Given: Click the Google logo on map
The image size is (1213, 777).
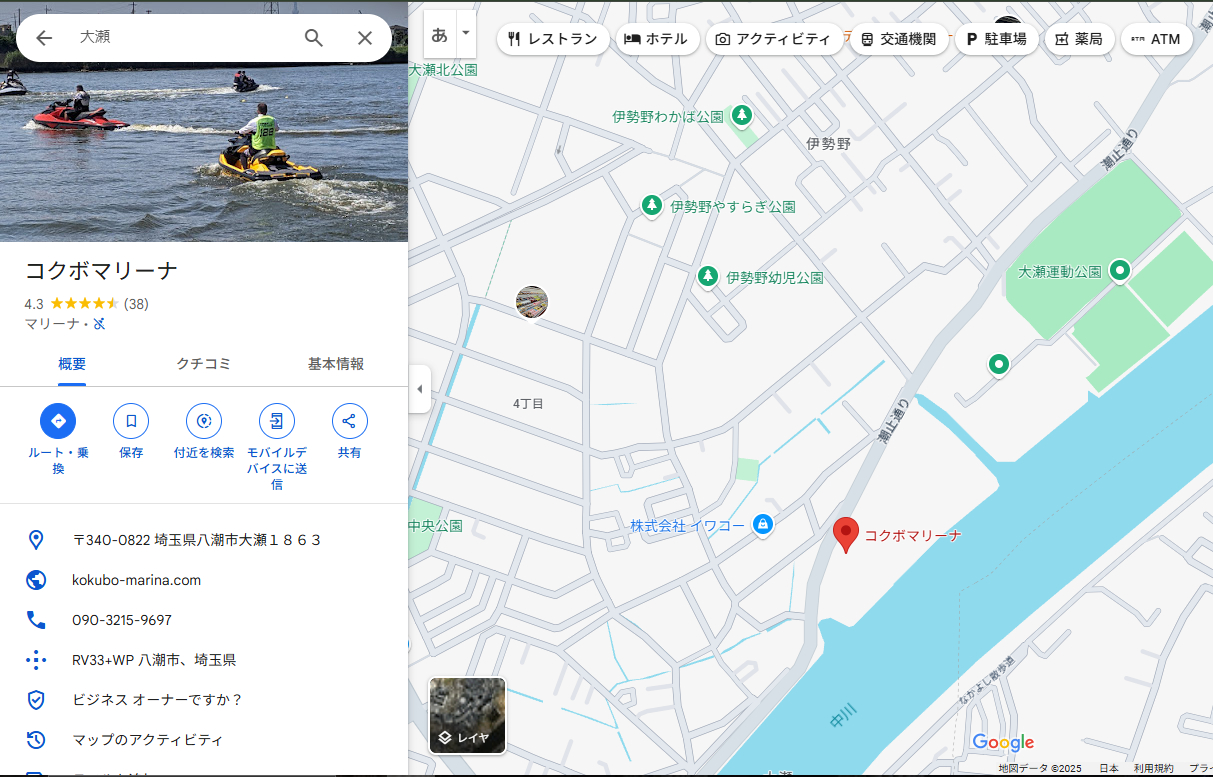Looking at the screenshot, I should tap(1003, 742).
